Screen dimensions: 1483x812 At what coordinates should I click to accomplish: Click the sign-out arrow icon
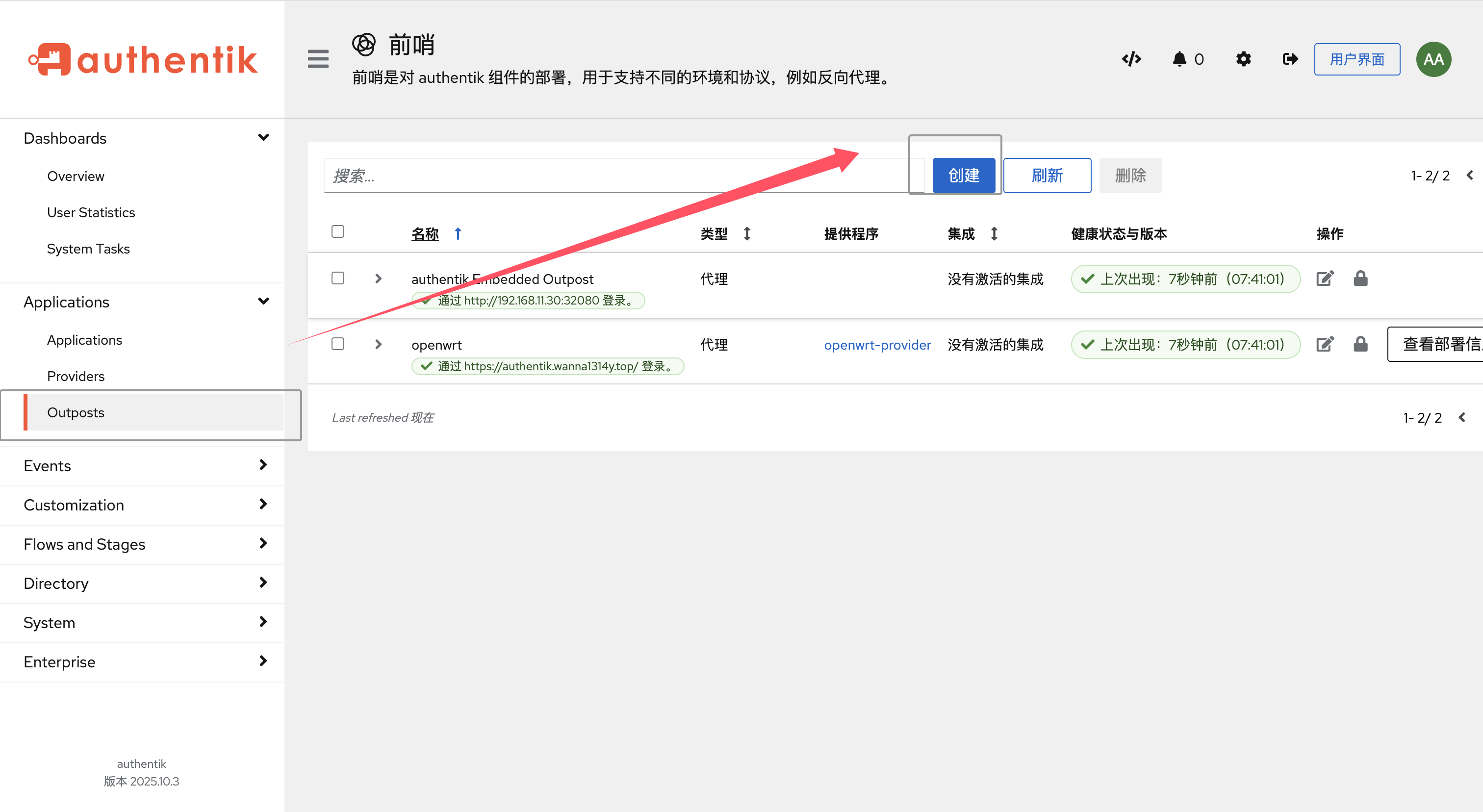point(1290,59)
